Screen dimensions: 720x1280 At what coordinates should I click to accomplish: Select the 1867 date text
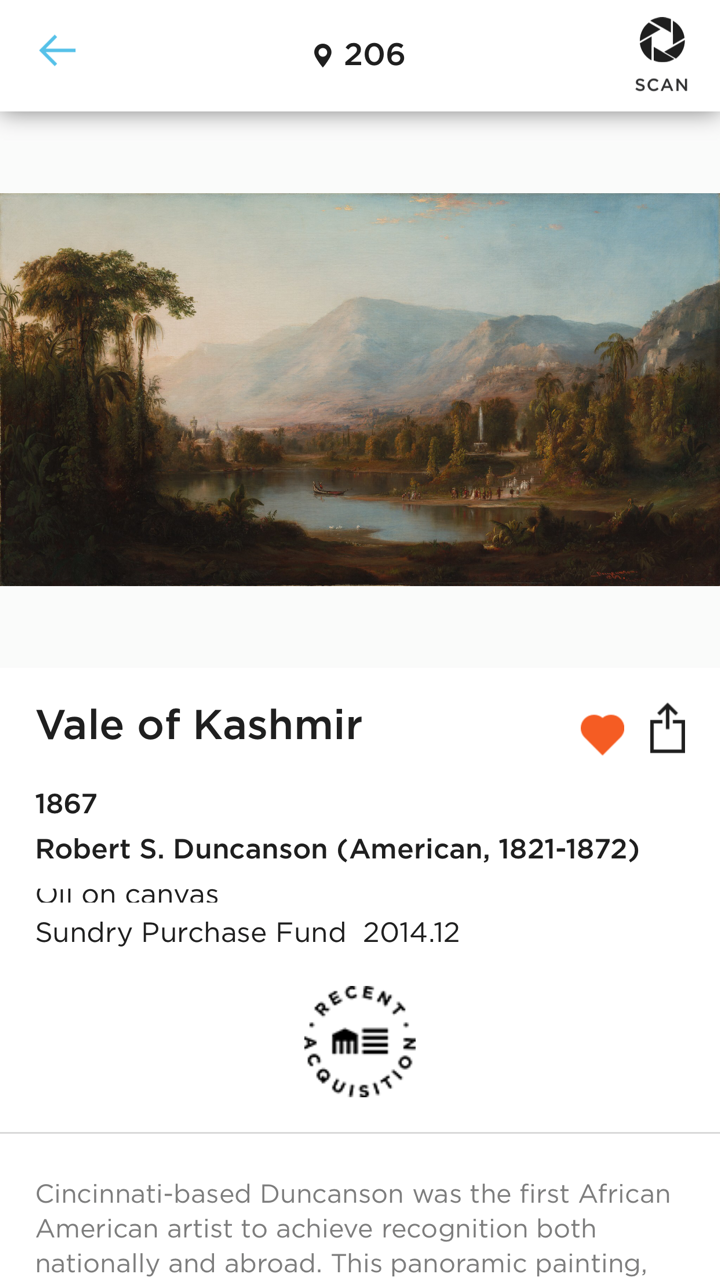tap(66, 804)
